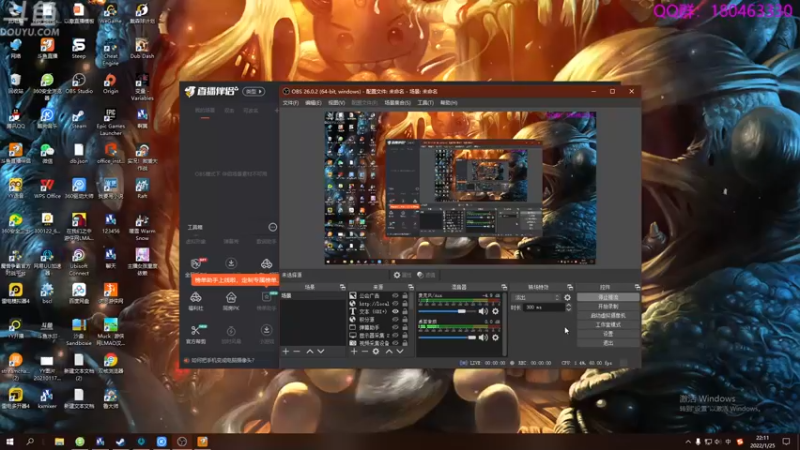This screenshot has height=450, width=800.
Task: Open the WPS Office desktop shortcut
Action: (47, 189)
